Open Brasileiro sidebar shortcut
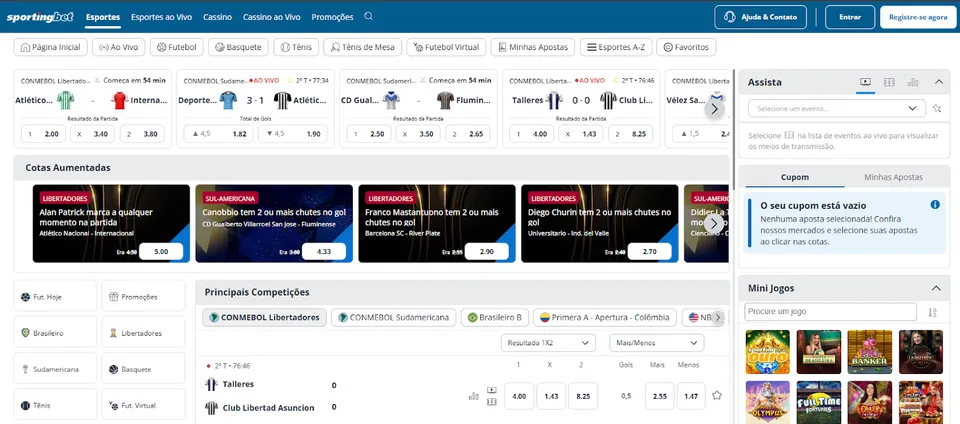 pyautogui.click(x=55, y=333)
